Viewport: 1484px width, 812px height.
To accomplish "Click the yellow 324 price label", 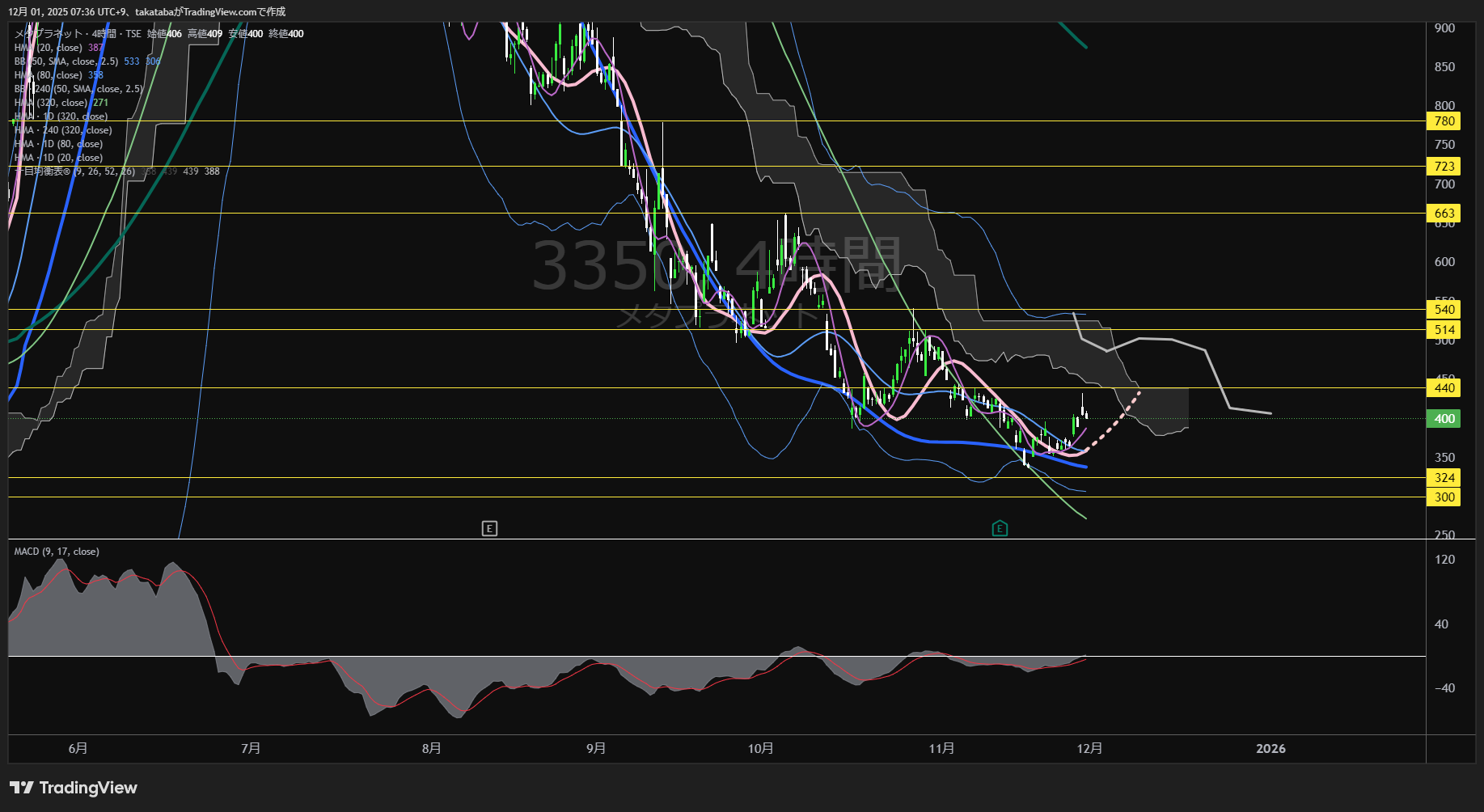I will [1444, 478].
